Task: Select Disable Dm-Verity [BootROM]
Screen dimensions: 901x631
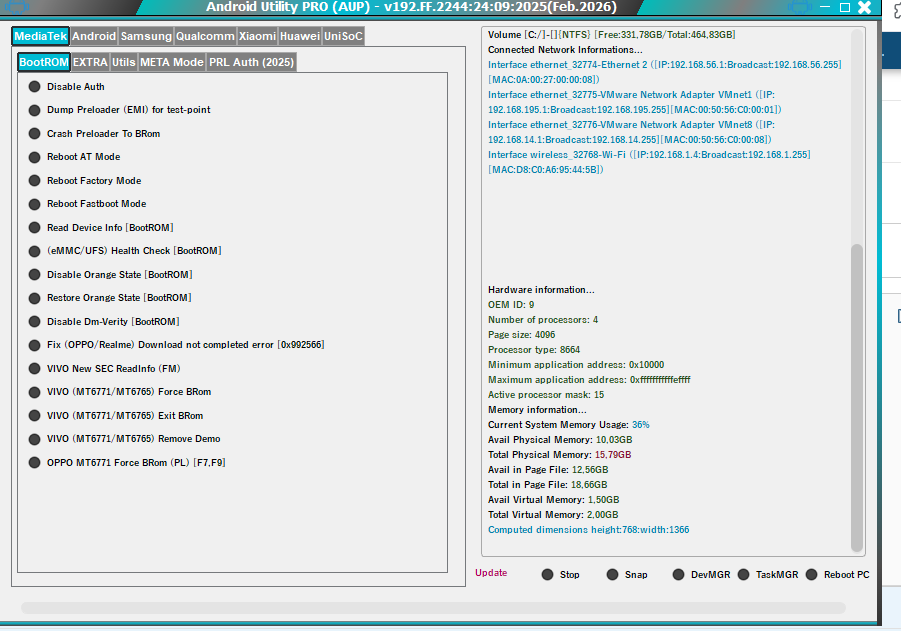Action: click(x=104, y=322)
